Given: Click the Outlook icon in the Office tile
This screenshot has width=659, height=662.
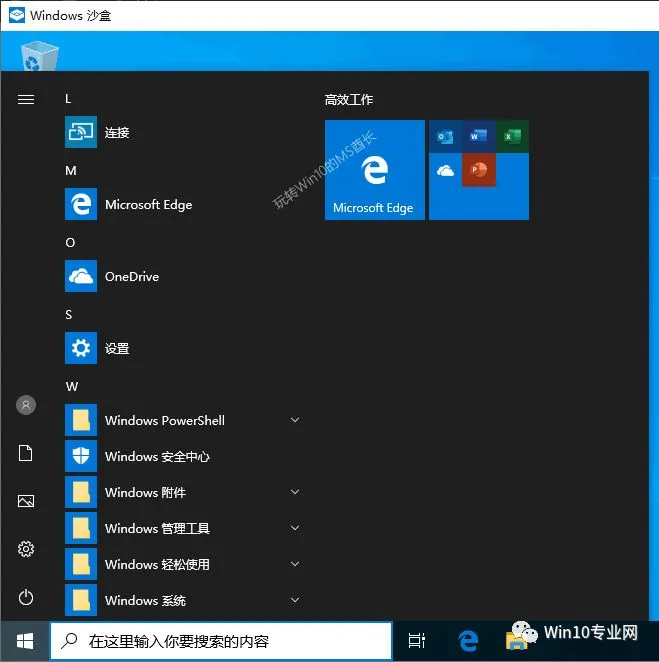Looking at the screenshot, I should (445, 136).
